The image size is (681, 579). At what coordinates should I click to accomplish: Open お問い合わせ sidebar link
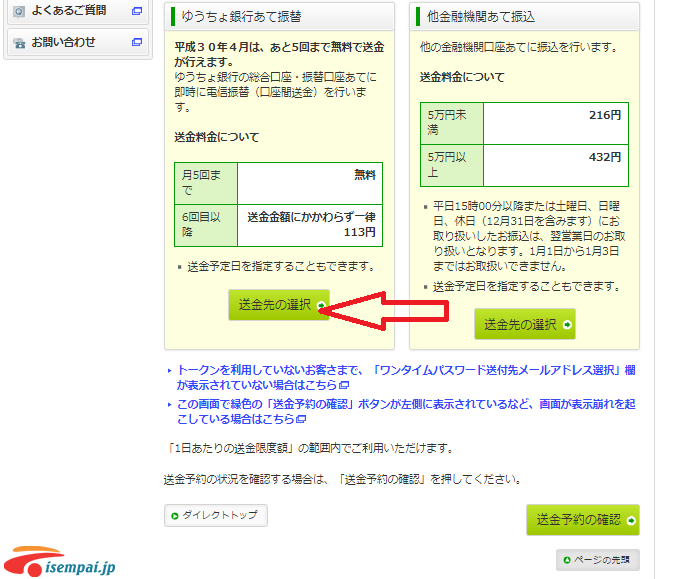coord(78,42)
